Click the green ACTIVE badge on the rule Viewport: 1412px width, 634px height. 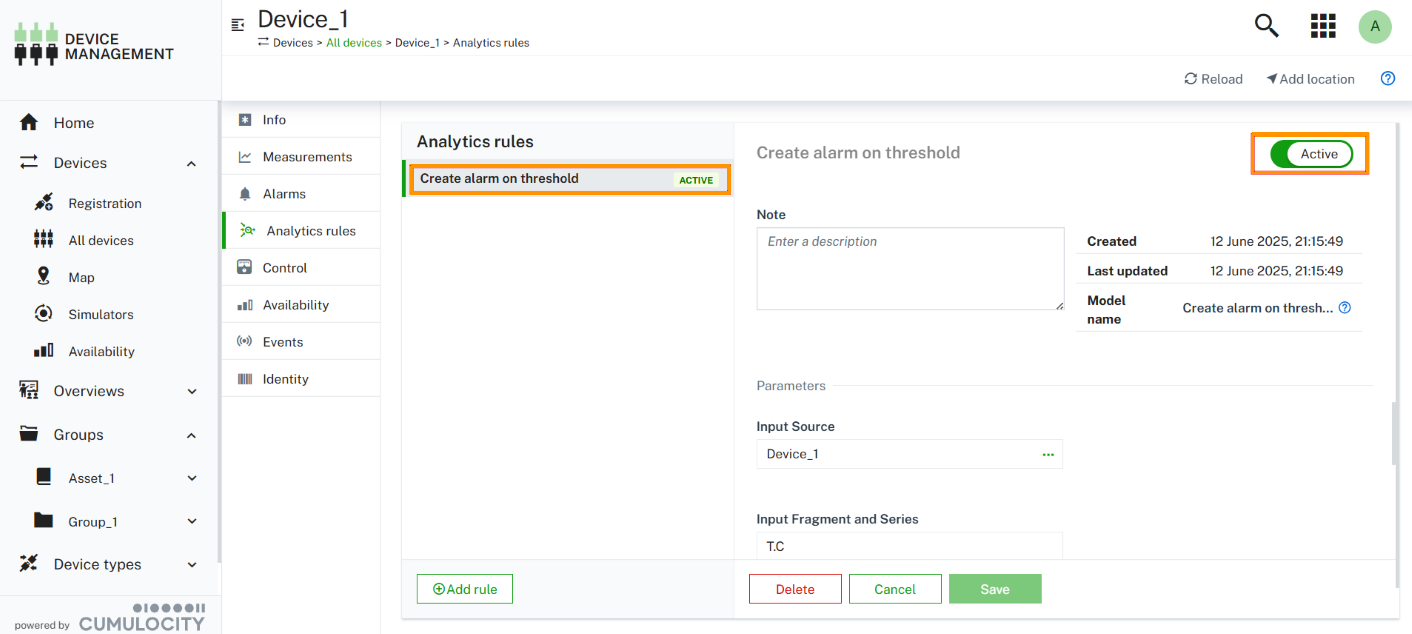696,180
